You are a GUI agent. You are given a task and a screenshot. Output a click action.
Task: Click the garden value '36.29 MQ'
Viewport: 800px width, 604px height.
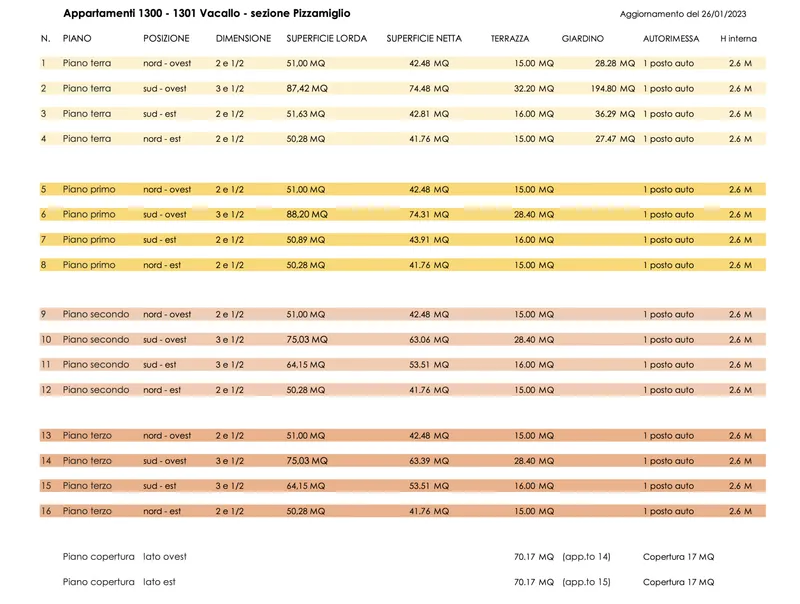click(x=615, y=114)
